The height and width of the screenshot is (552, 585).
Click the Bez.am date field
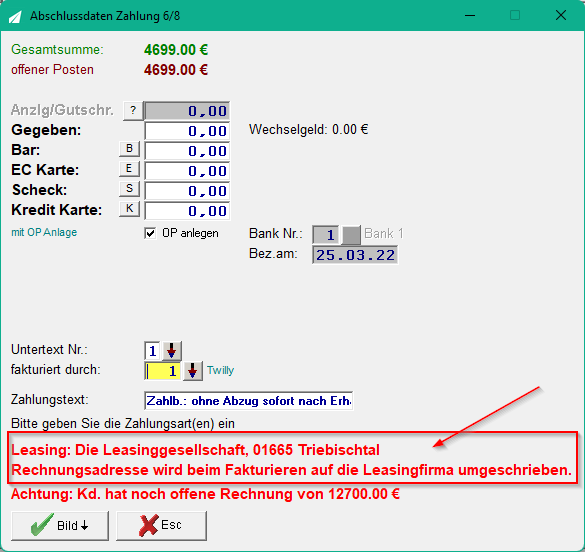(355, 255)
